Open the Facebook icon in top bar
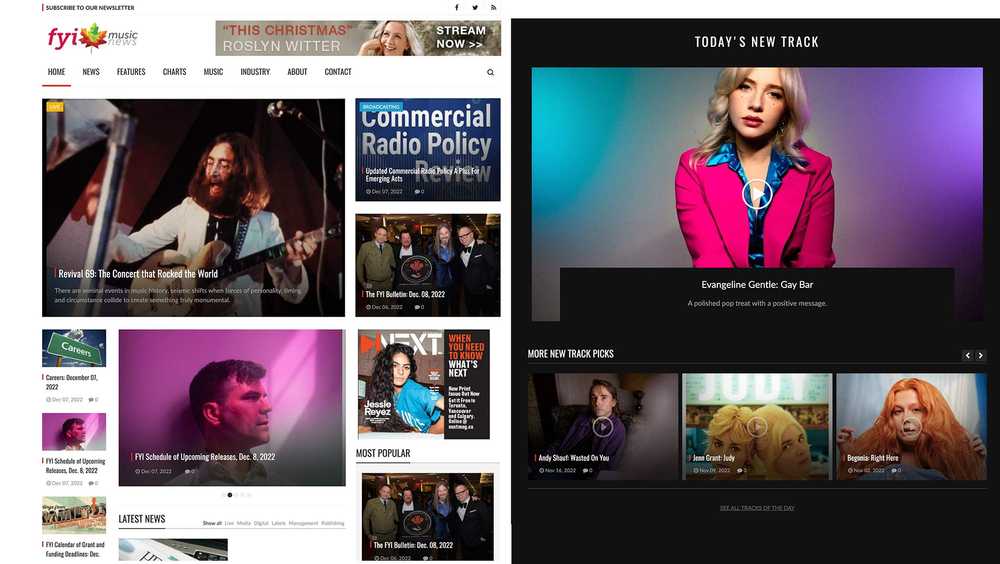Image resolution: width=1000 pixels, height=564 pixels. [x=457, y=8]
